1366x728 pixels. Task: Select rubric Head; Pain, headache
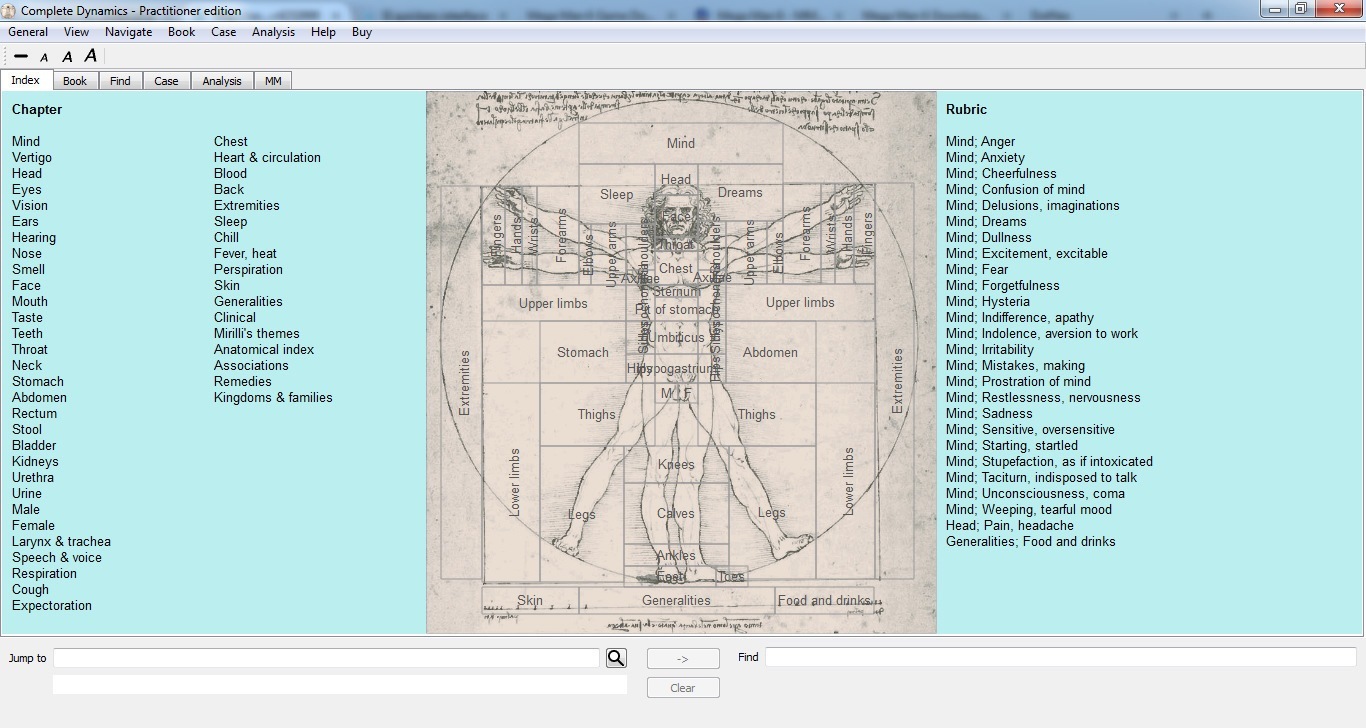pyautogui.click(x=1010, y=525)
